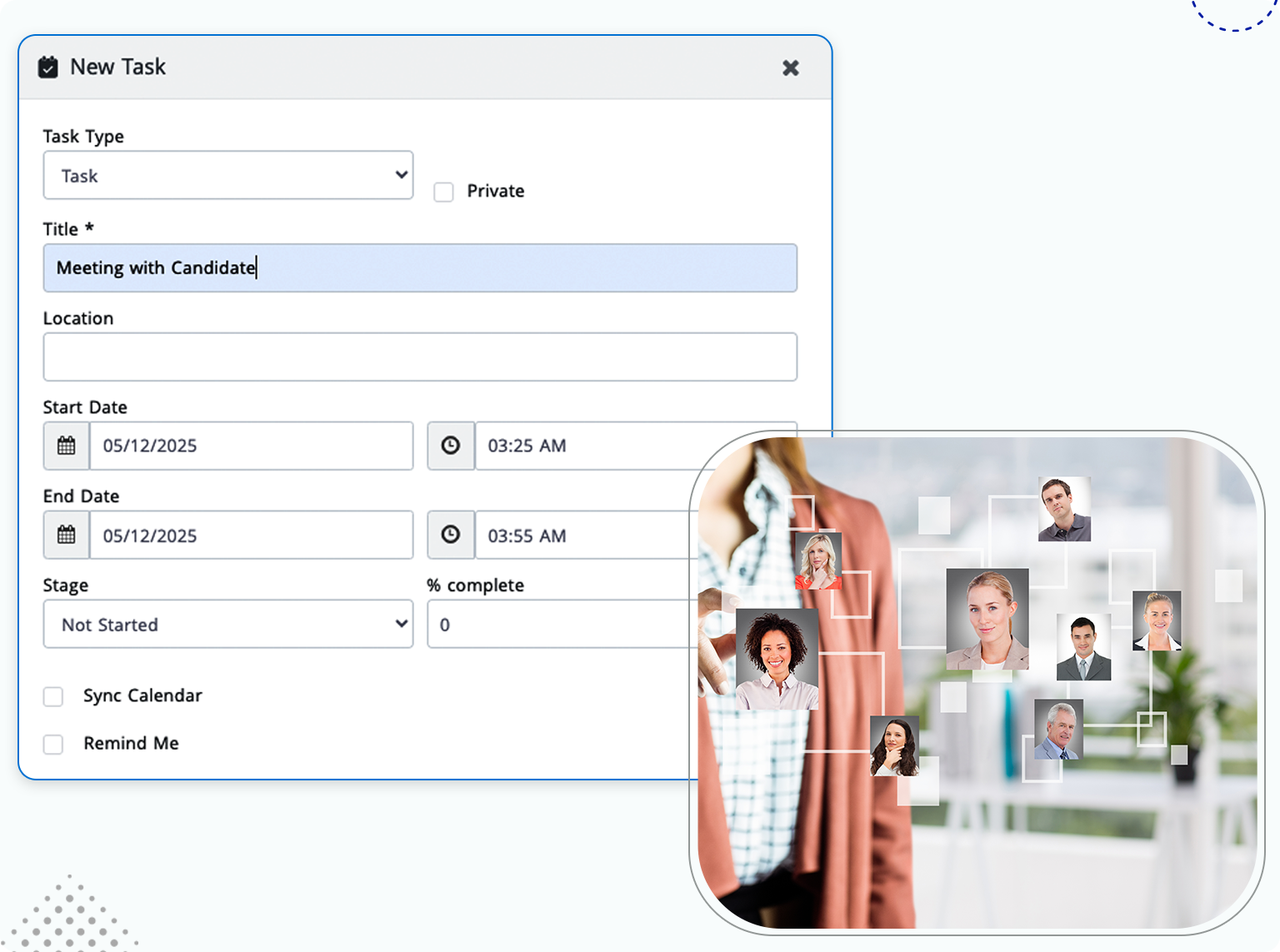Image resolution: width=1280 pixels, height=952 pixels.
Task: Close the New Task dialog
Action: 791,67
